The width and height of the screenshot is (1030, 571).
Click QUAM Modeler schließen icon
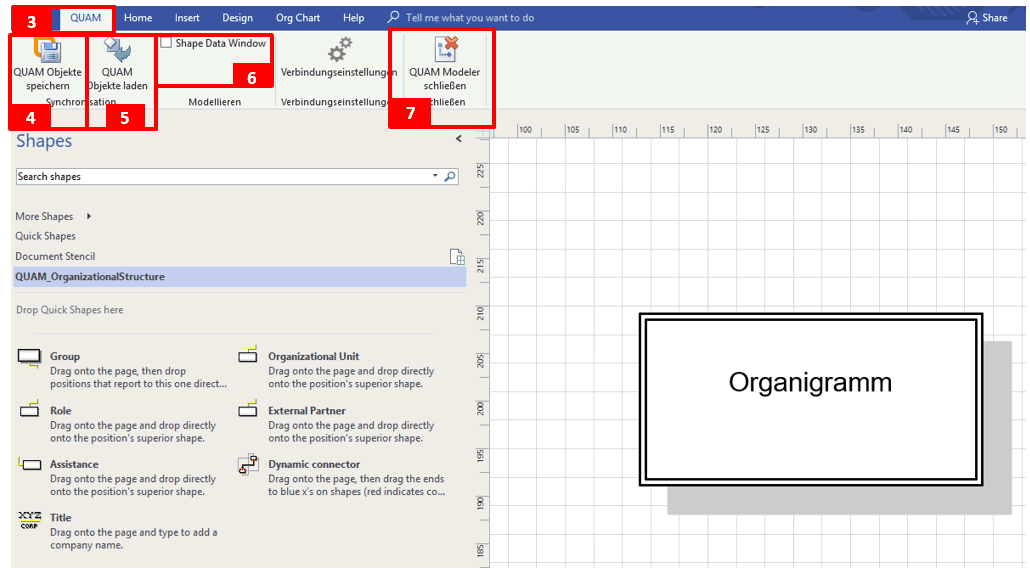[x=444, y=49]
